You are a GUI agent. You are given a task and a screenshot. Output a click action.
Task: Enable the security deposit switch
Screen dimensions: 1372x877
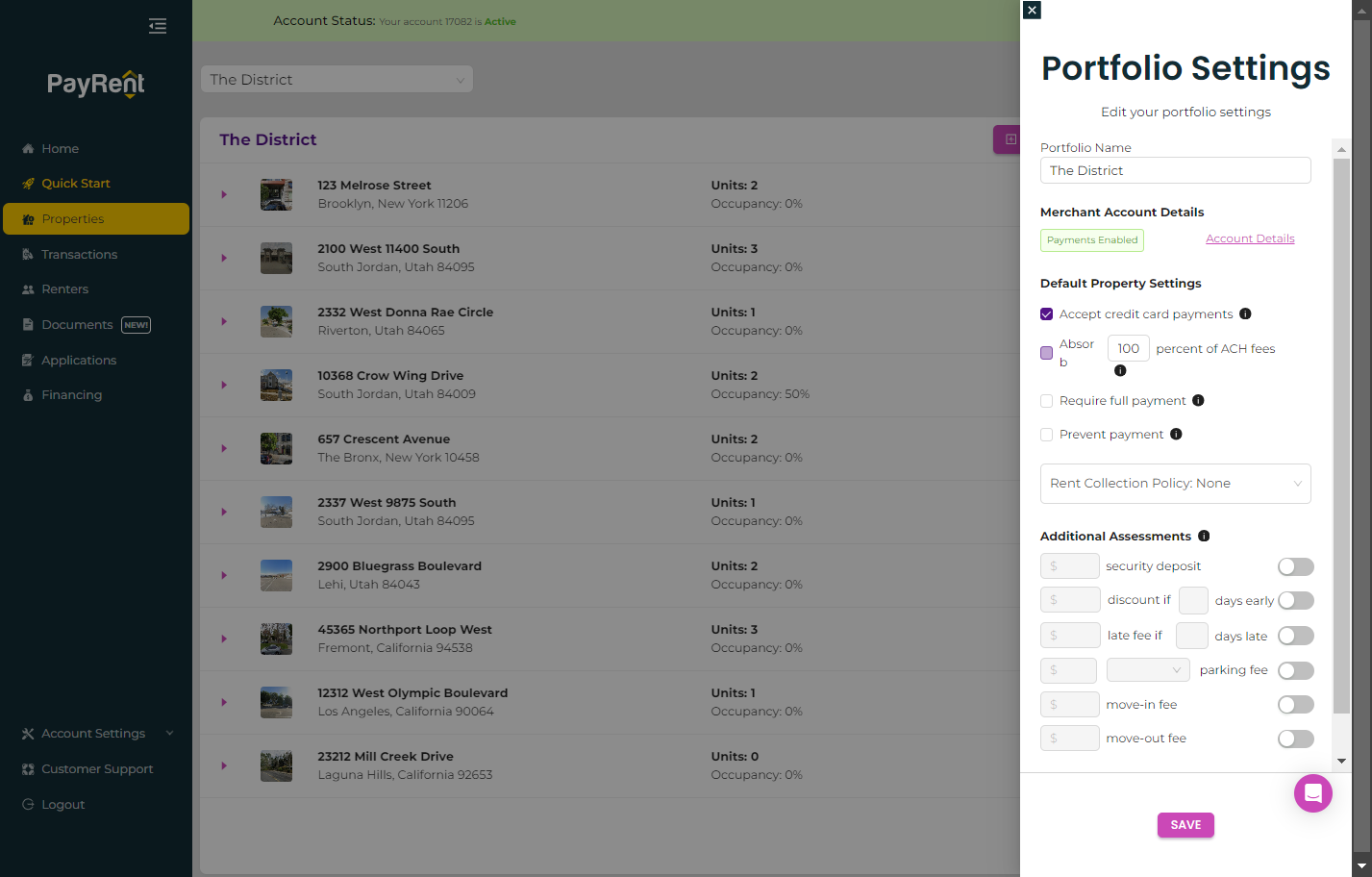tap(1295, 566)
